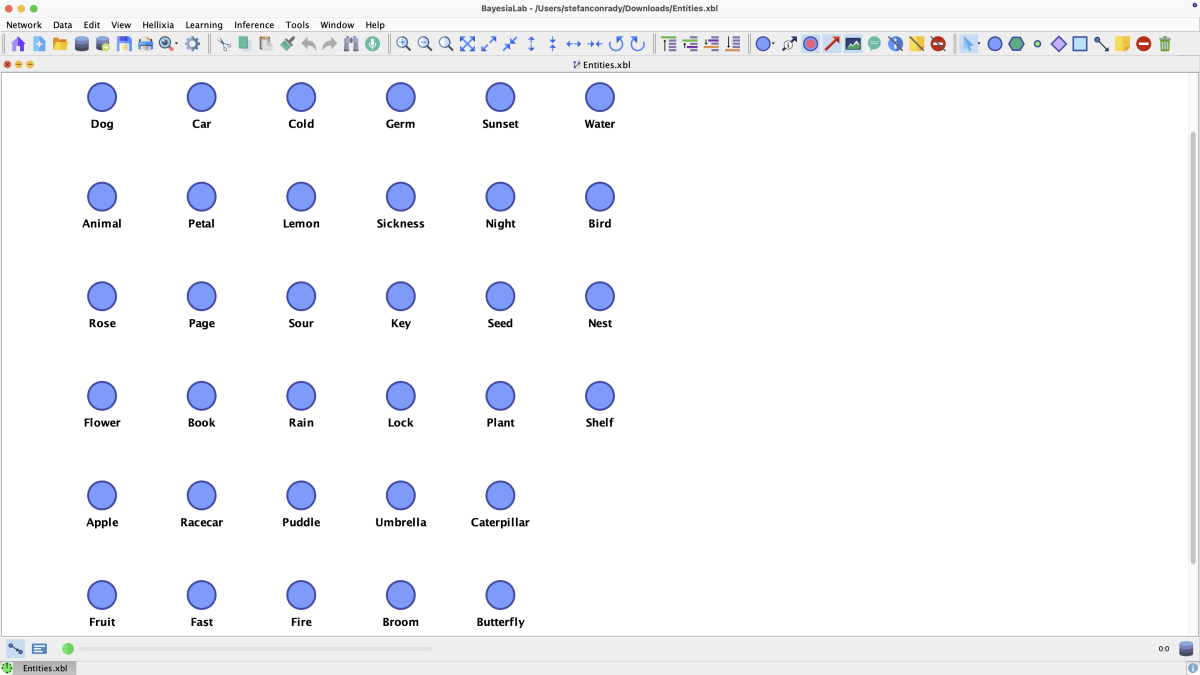Viewport: 1200px width, 675px height.
Task: Click the yellow sticky note tool
Action: coord(1123,44)
